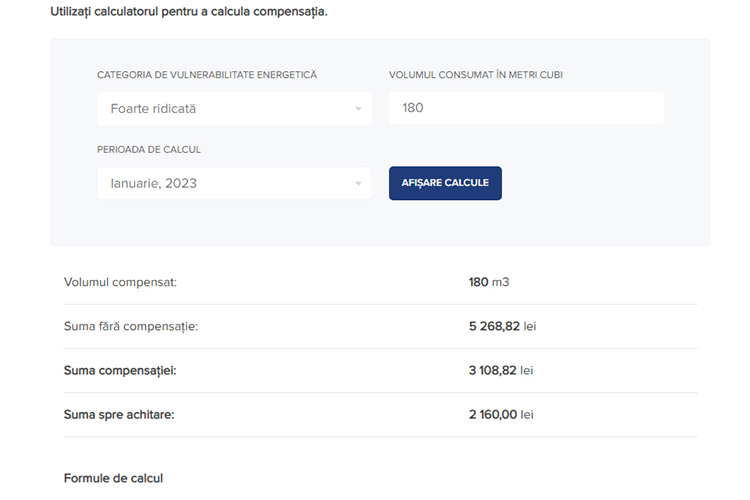
Task: Click the 'Utilizați calculatorul' intro sentence
Action: (189, 12)
